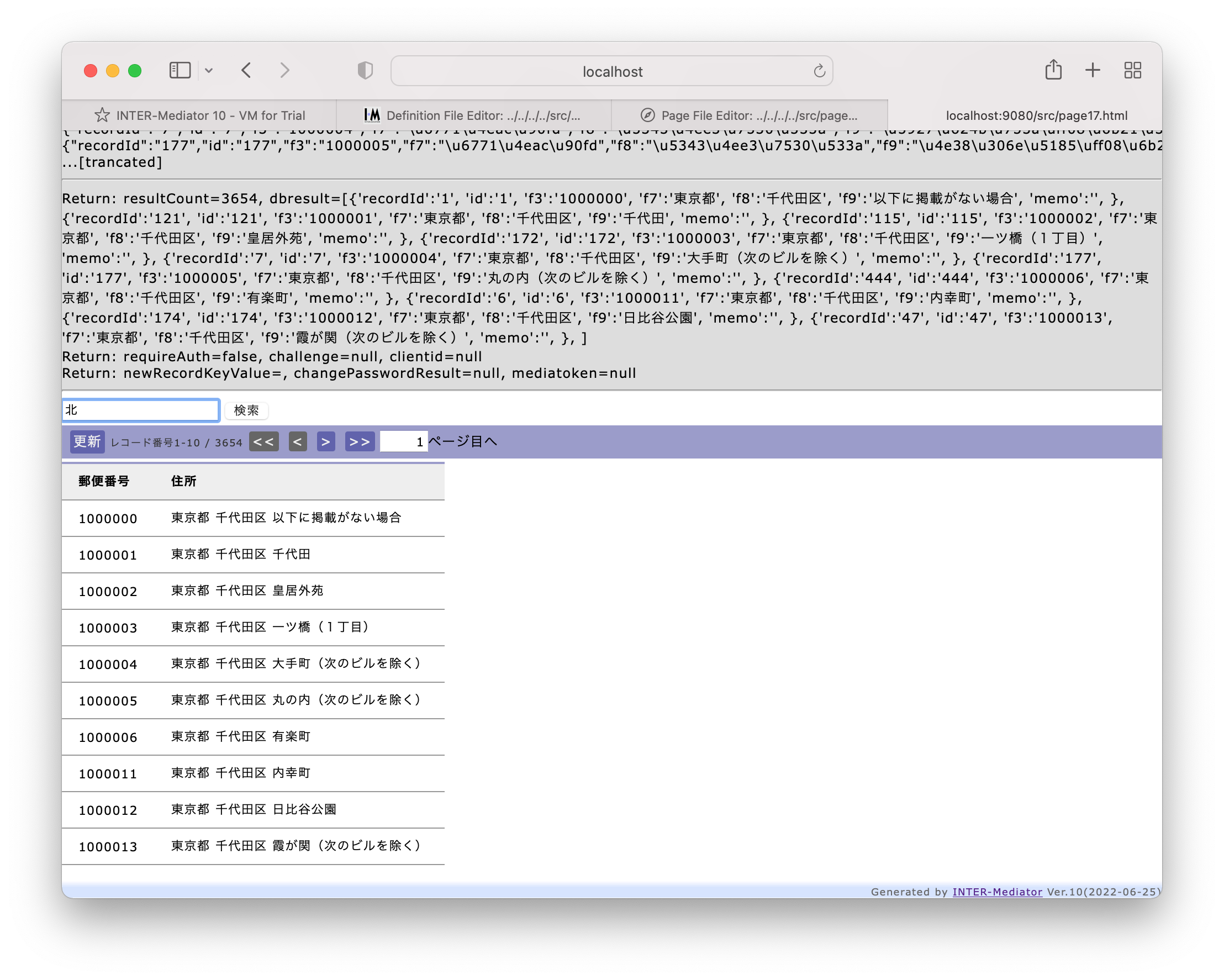This screenshot has width=1224, height=980.
Task: Toggle the Safari sidebar icon
Action: point(180,70)
